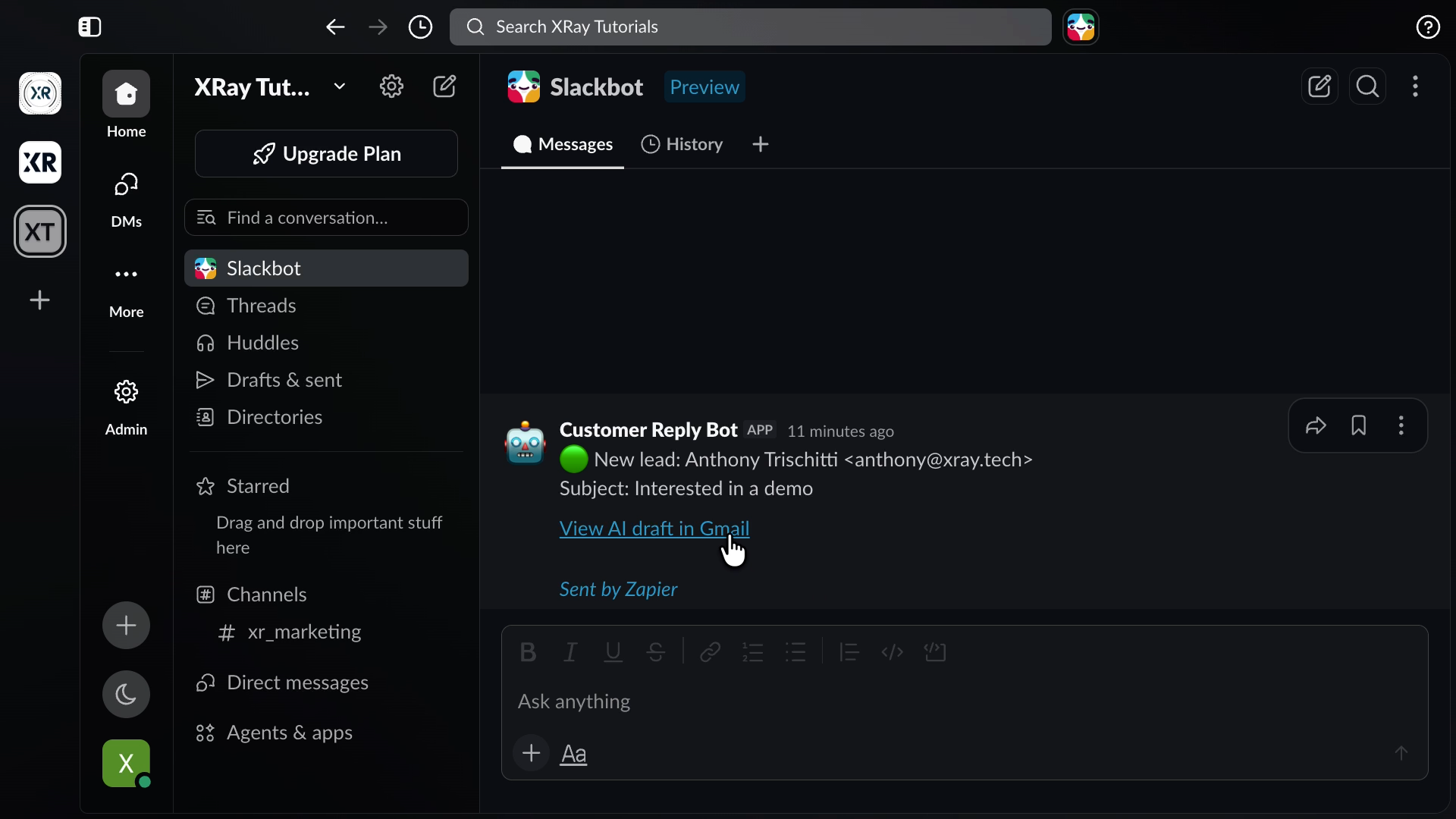Open workspace preferences gear icon
1456x819 pixels.
(391, 86)
